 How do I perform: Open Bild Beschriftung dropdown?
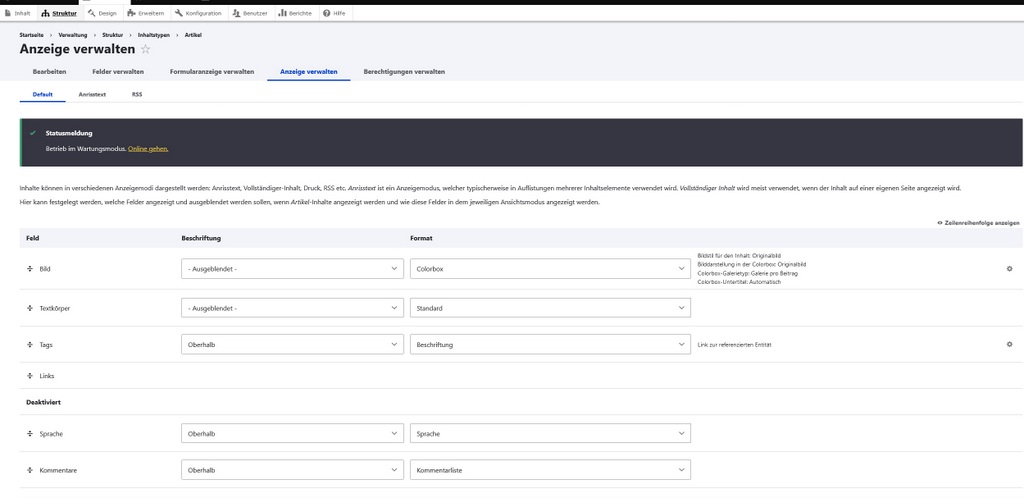tap(292, 269)
